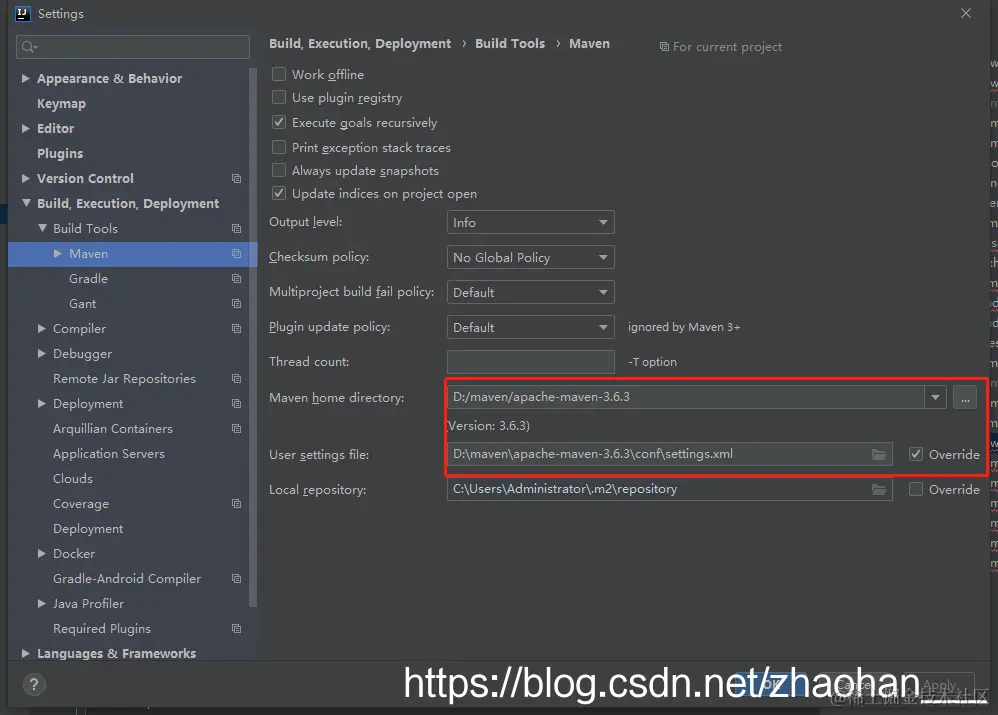
Task: Open help with the question mark button
Action: pos(34,685)
